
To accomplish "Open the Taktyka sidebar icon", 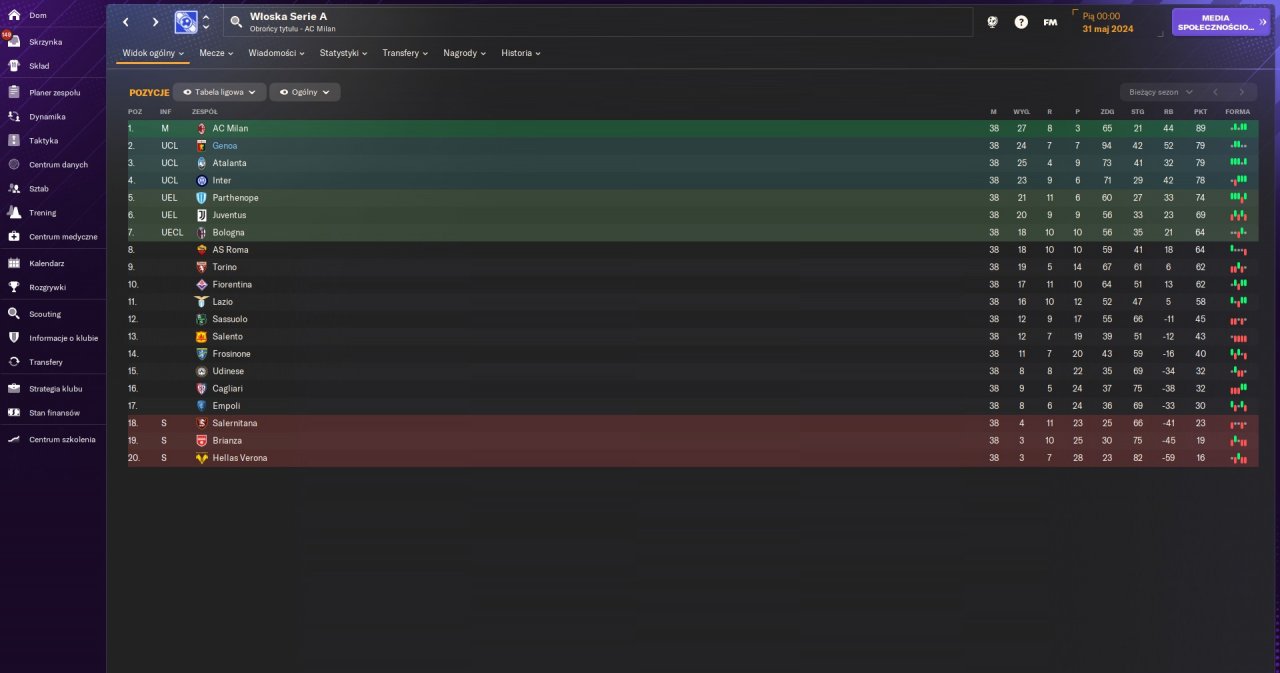I will (x=14, y=141).
